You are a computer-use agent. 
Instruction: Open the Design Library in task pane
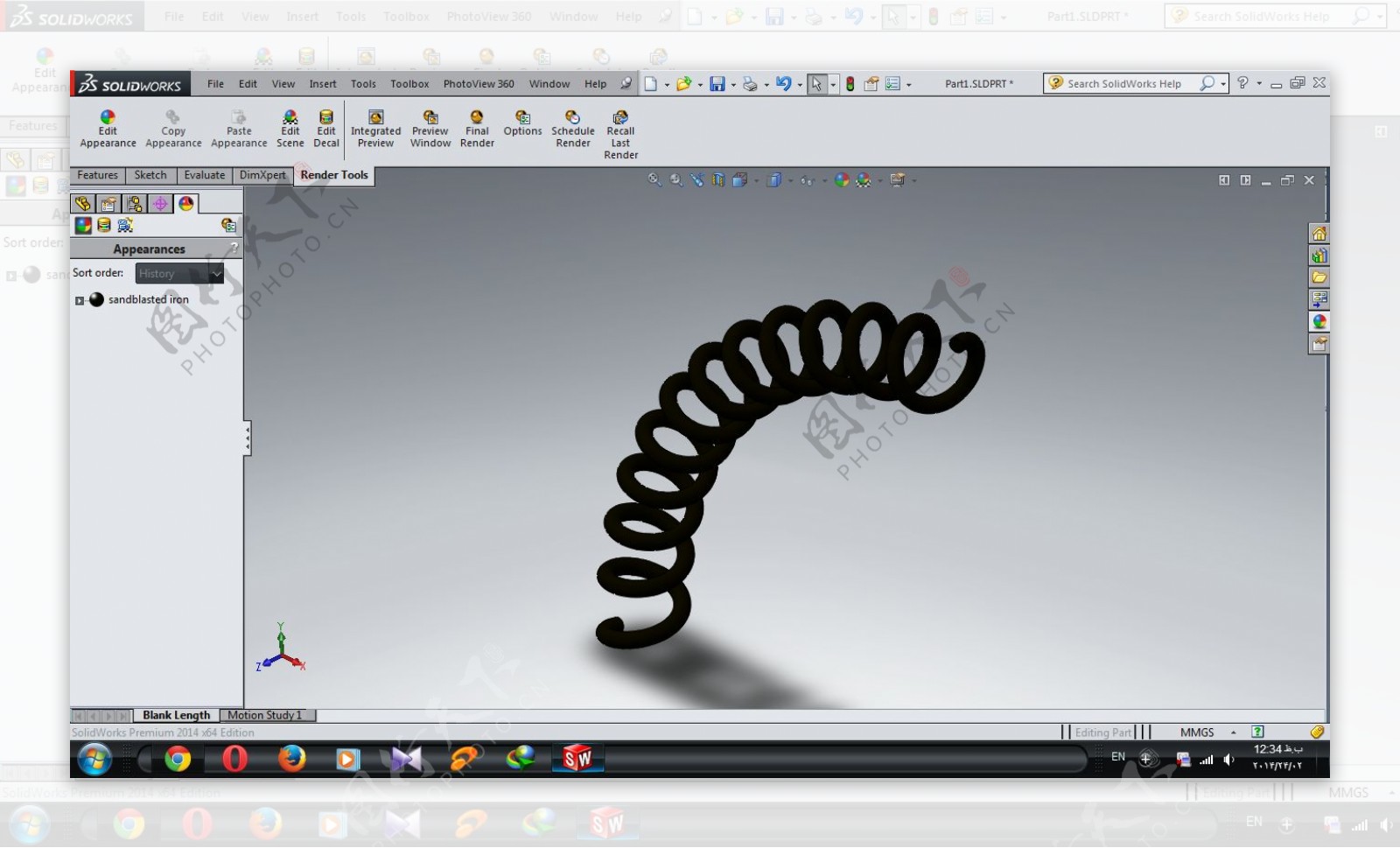(1319, 256)
